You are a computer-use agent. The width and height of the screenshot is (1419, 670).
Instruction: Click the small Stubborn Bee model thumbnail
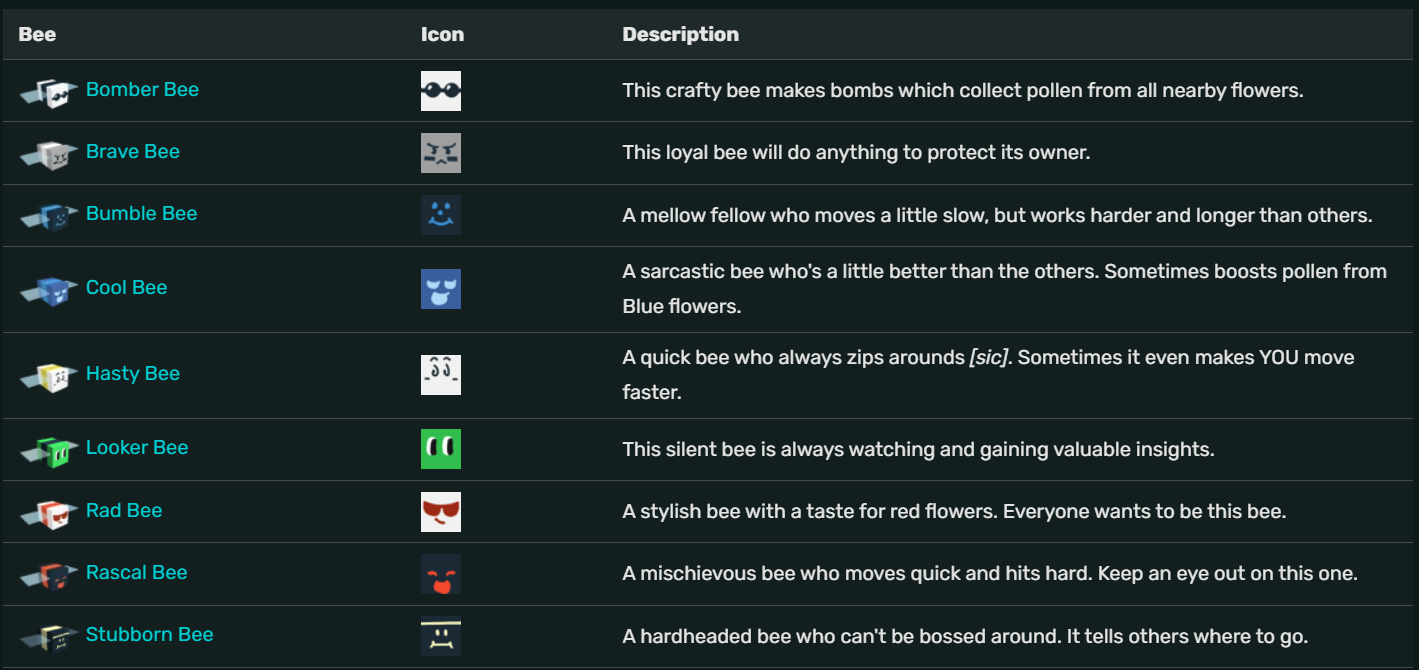[x=49, y=637]
